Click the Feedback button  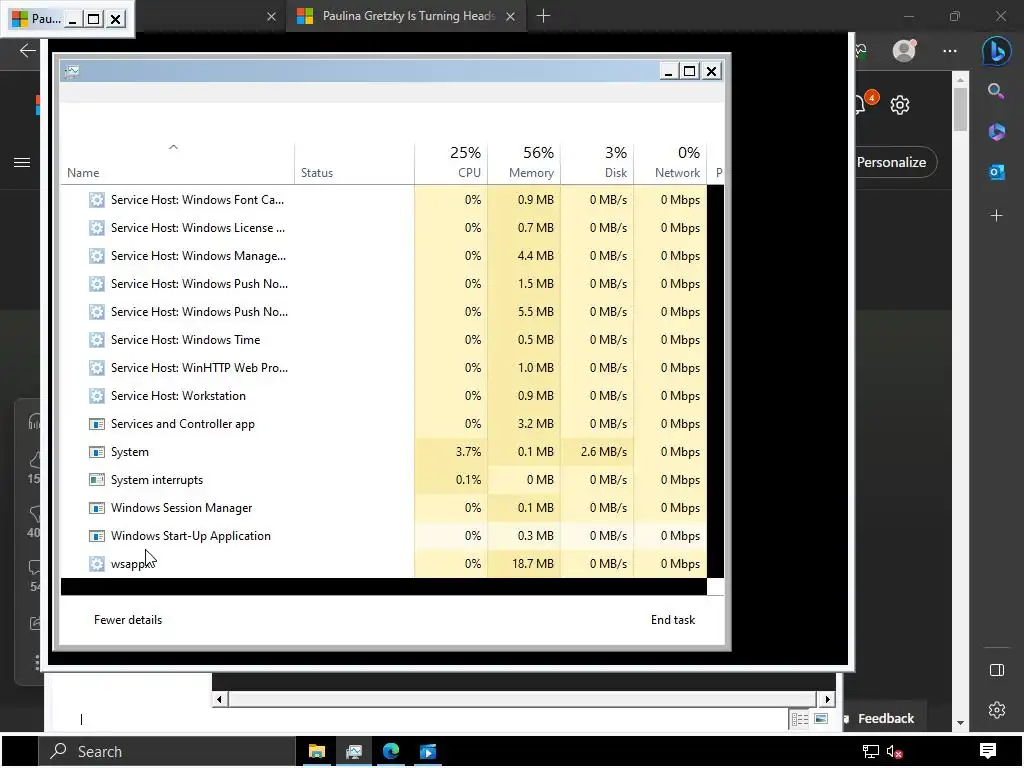tap(885, 719)
